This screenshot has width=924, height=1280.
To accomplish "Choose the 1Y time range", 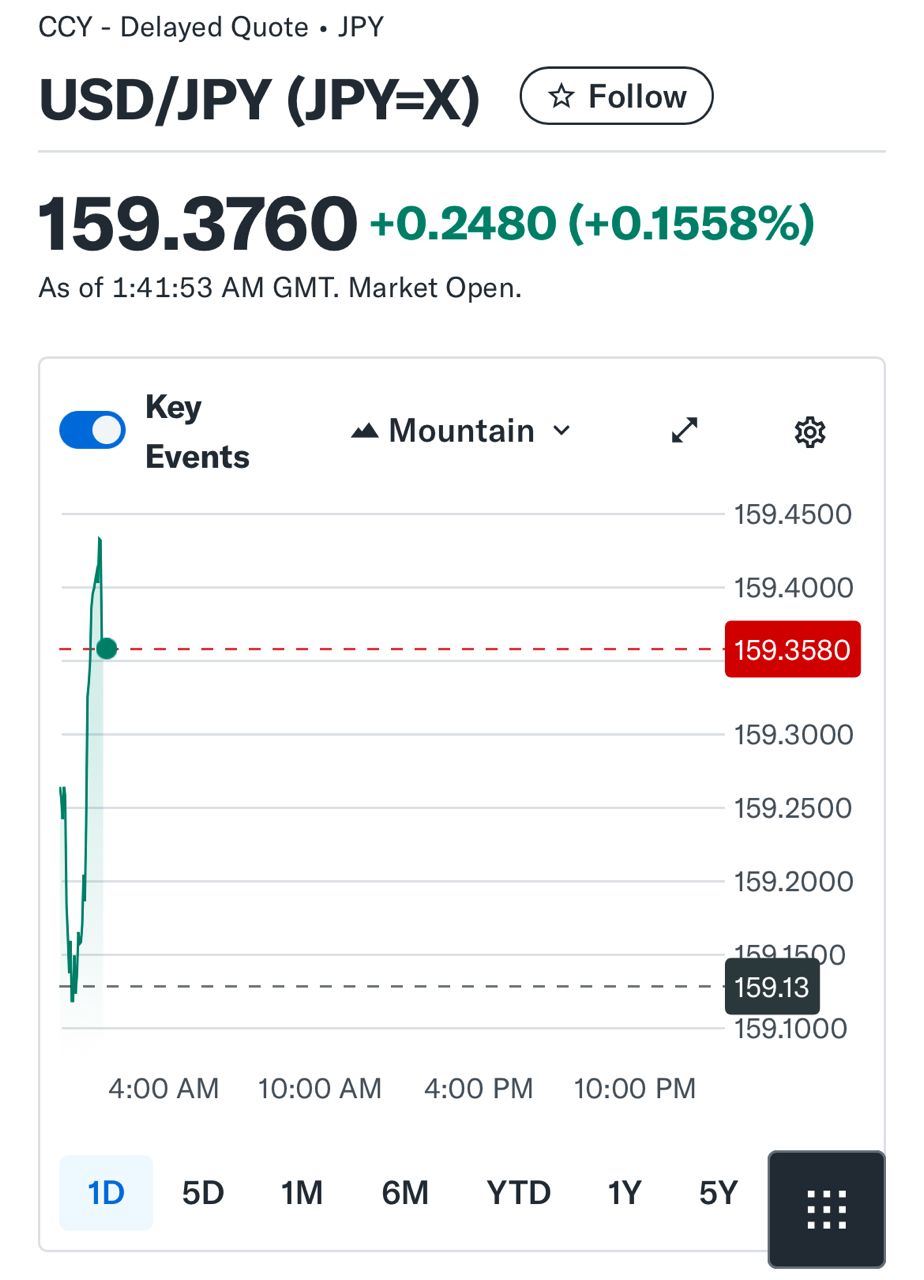I will 624,1193.
